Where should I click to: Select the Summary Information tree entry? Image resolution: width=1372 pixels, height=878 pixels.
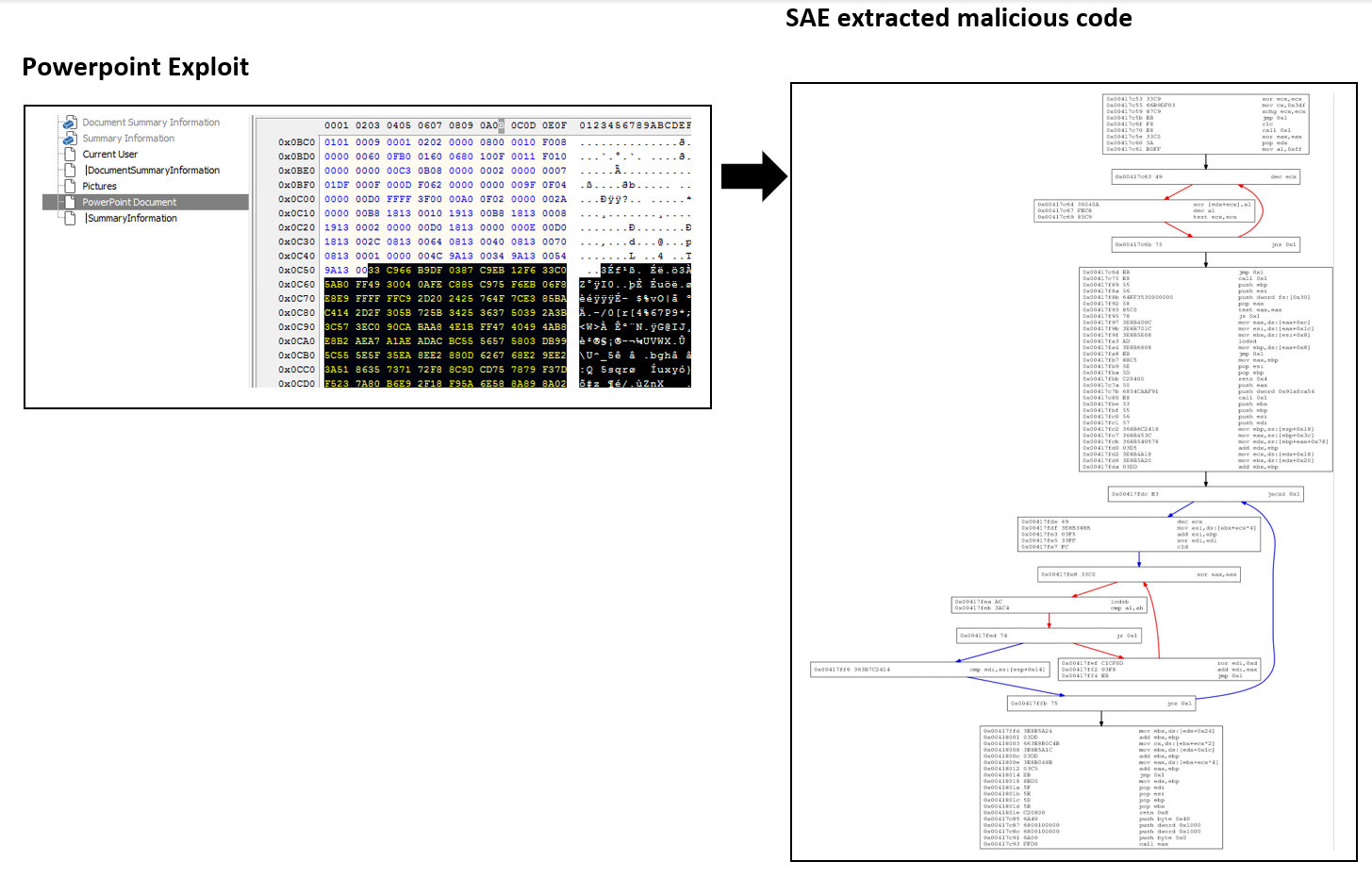(x=128, y=139)
